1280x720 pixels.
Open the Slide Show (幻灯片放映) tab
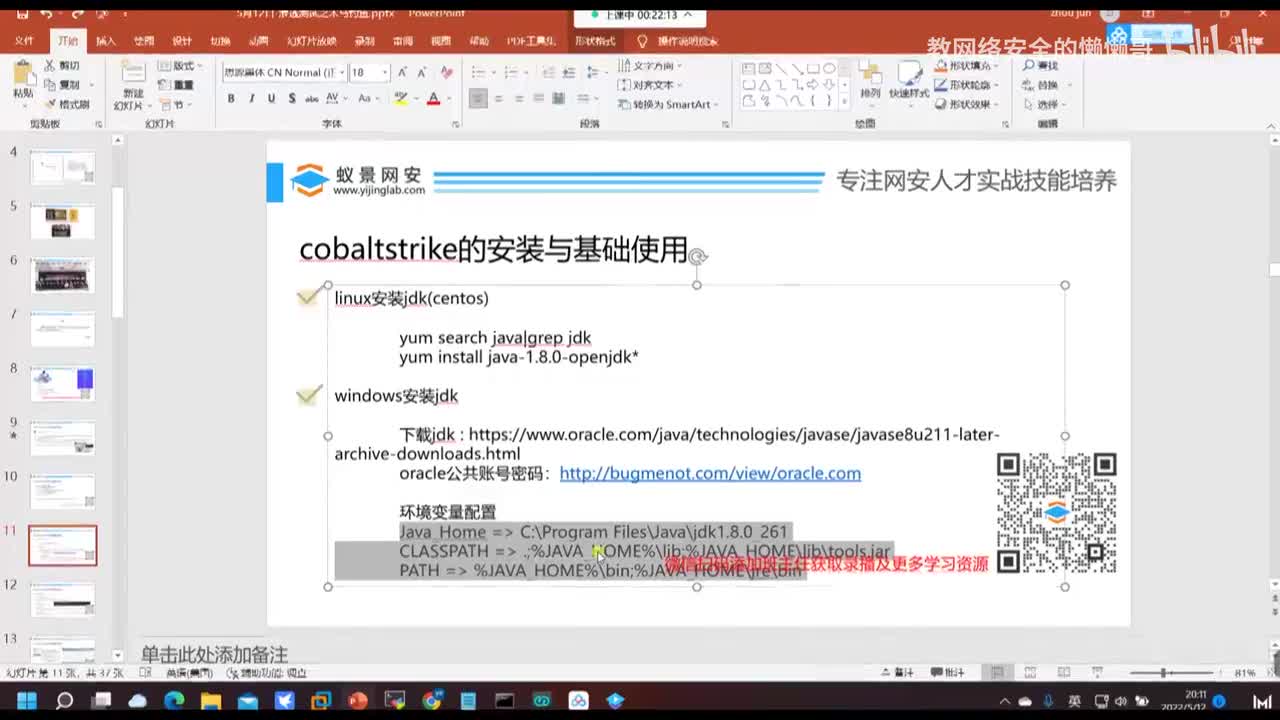pyautogui.click(x=311, y=42)
